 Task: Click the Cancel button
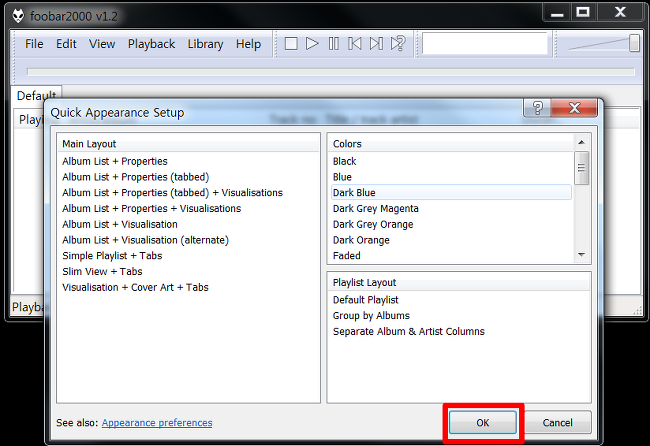[x=558, y=422]
